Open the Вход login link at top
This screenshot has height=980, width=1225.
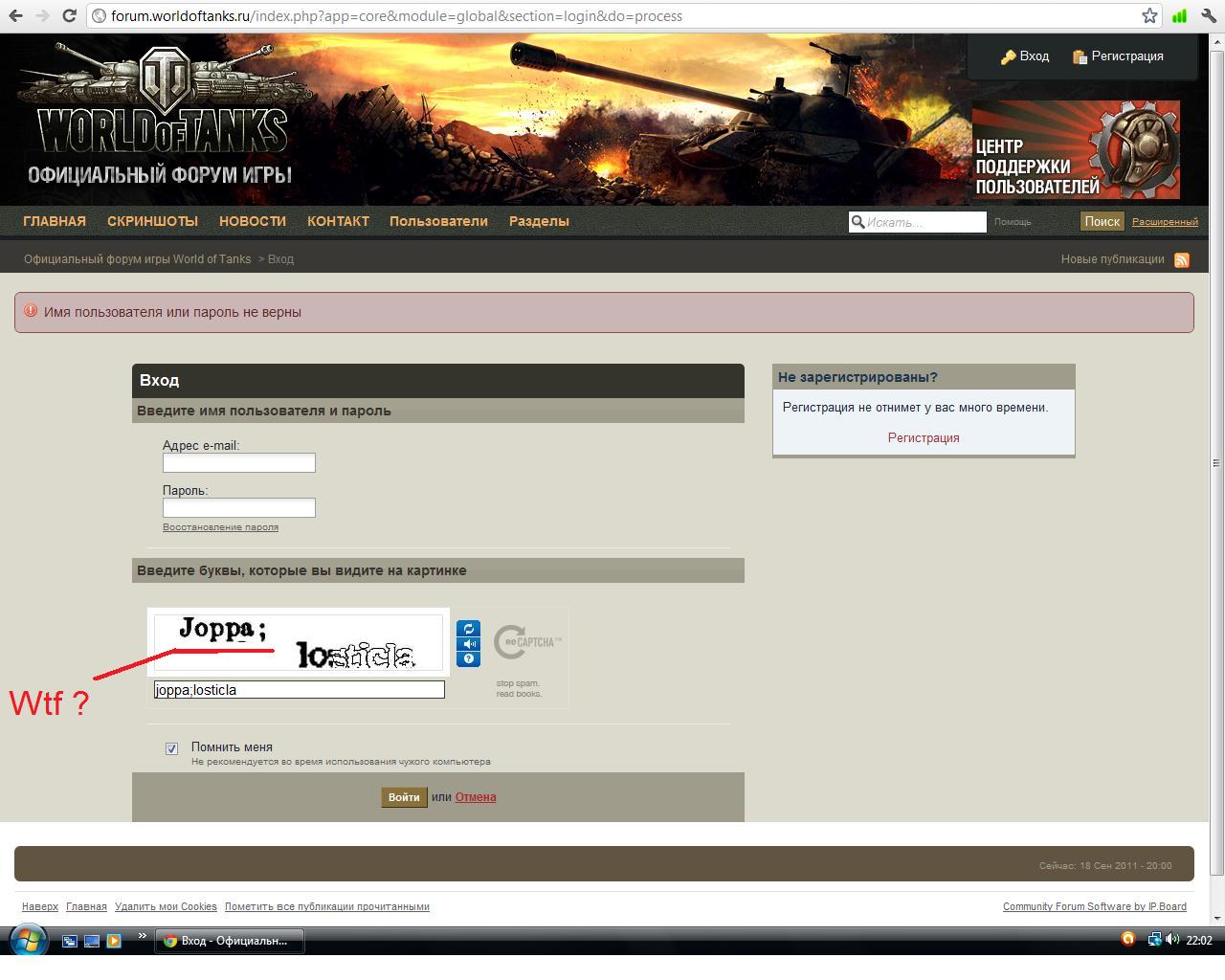click(x=1025, y=56)
